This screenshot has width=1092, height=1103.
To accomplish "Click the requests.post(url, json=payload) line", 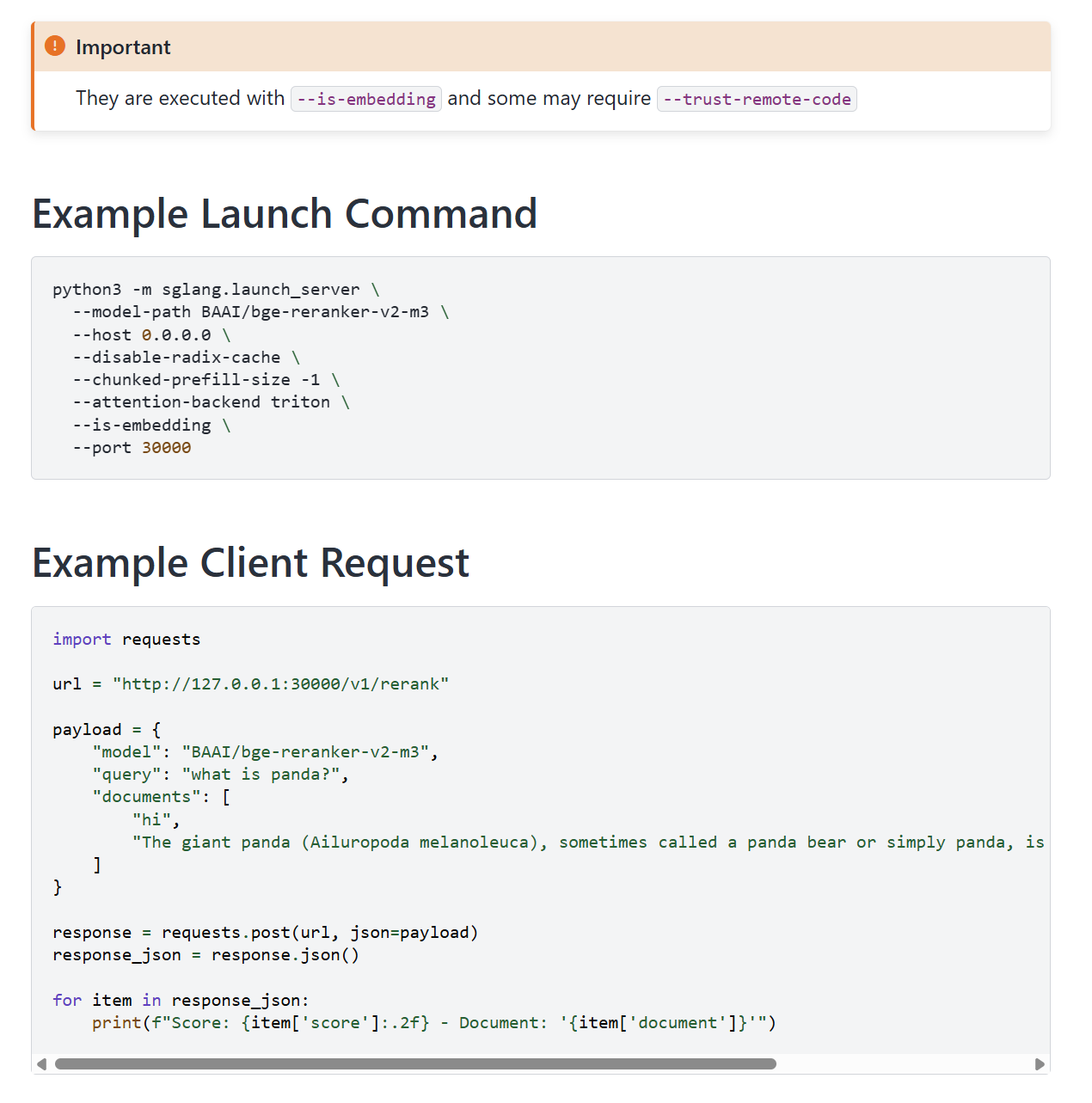I will pyautogui.click(x=265, y=933).
